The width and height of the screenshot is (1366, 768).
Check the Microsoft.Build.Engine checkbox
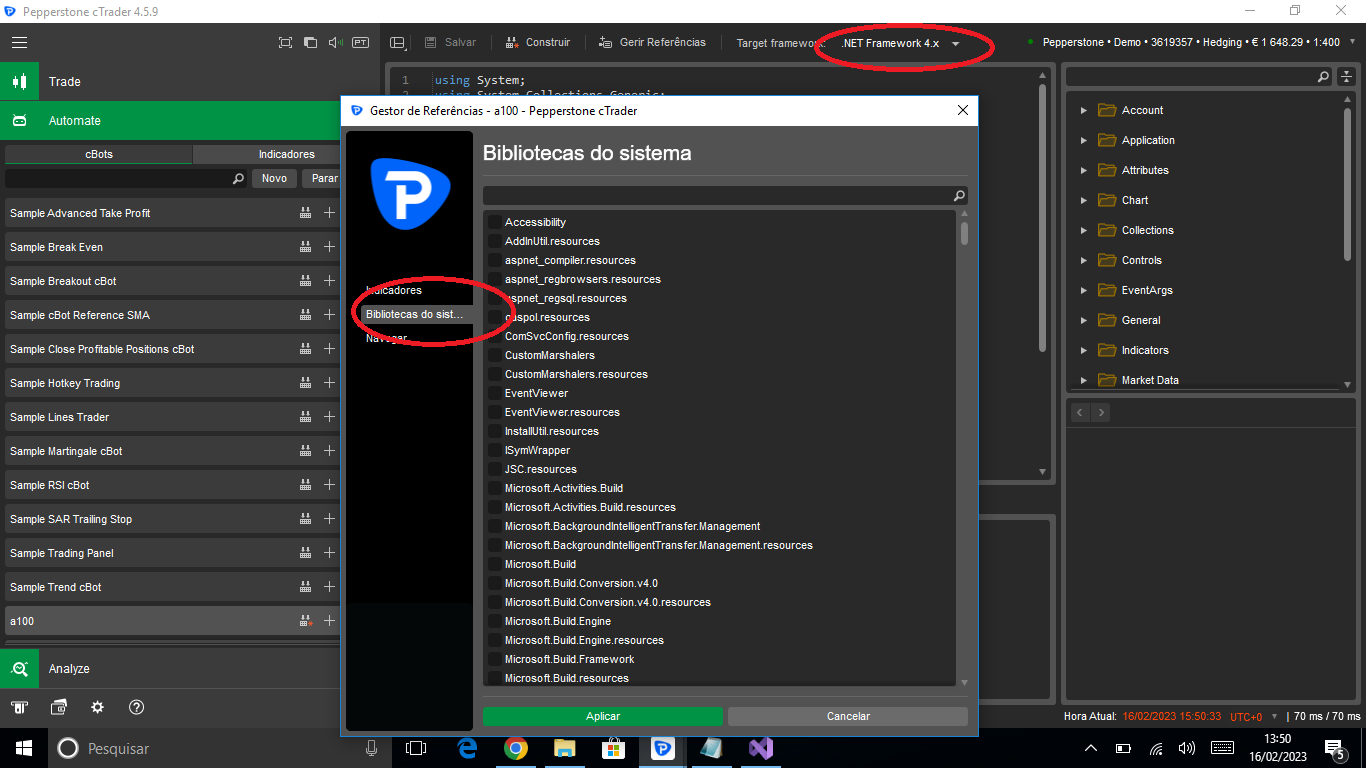(495, 621)
